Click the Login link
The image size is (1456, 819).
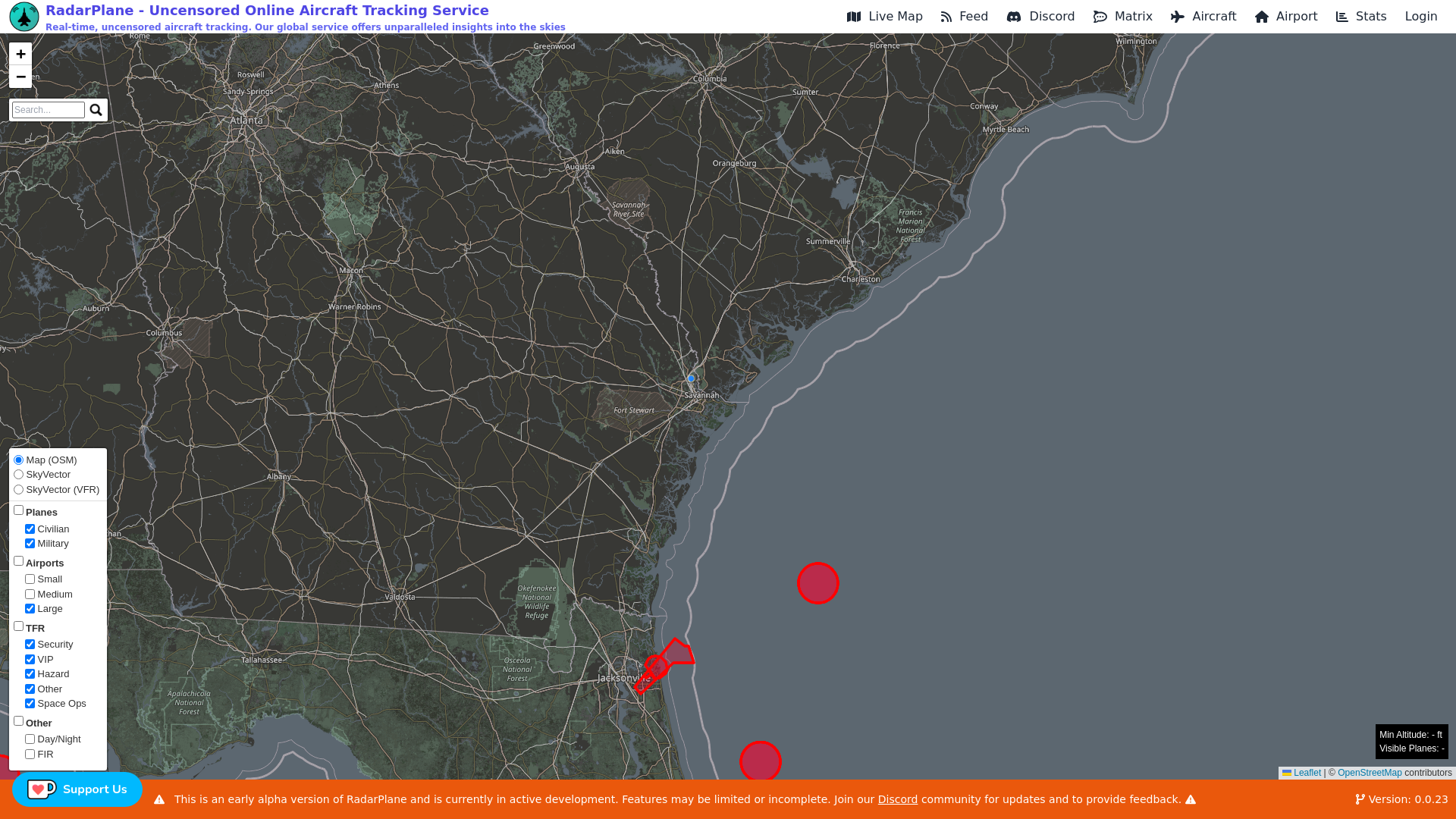pyautogui.click(x=1421, y=17)
